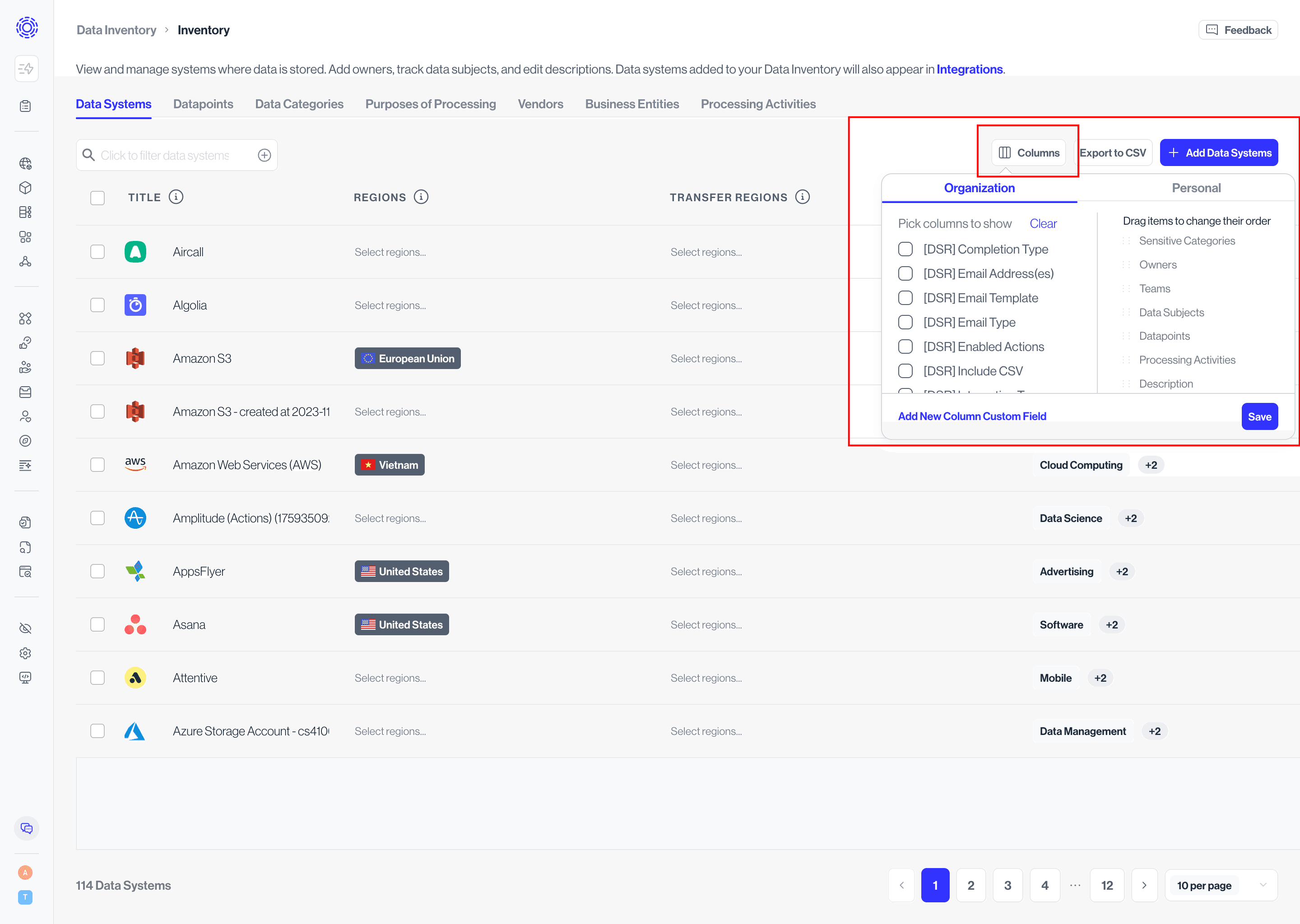This screenshot has width=1300, height=924.
Task: Open the hand holding shapes sidebar icon
Action: pos(26,368)
